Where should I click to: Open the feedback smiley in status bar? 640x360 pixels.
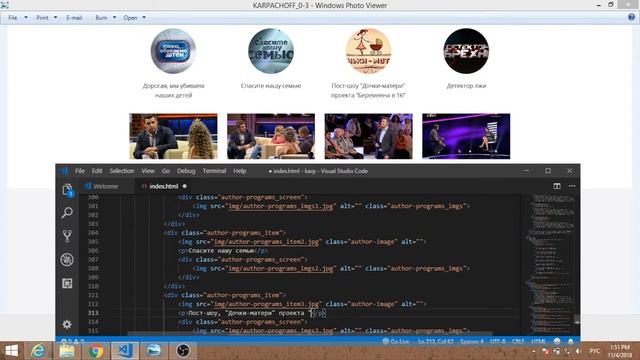click(557, 341)
